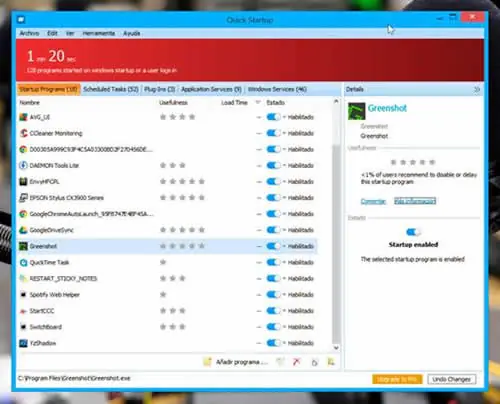Toggle the Spotify Web Helper switch
This screenshot has width=500, height=404.
pyautogui.click(x=273, y=295)
